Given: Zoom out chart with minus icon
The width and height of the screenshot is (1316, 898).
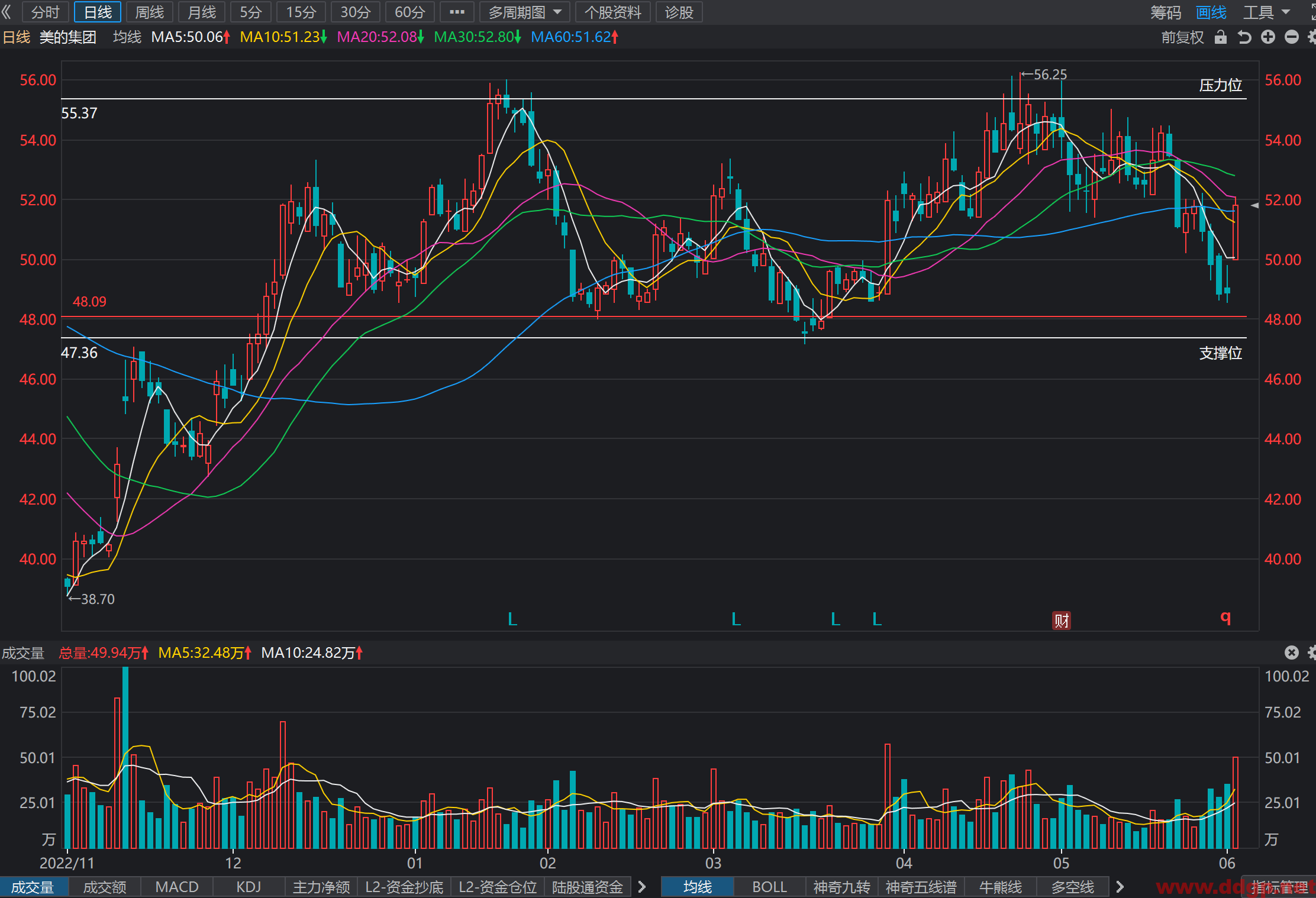Looking at the screenshot, I should point(1292,37).
